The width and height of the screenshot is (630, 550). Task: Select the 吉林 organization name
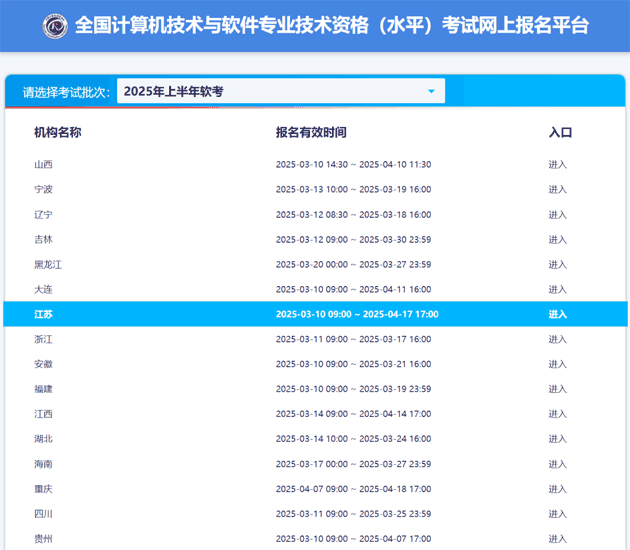(x=43, y=239)
